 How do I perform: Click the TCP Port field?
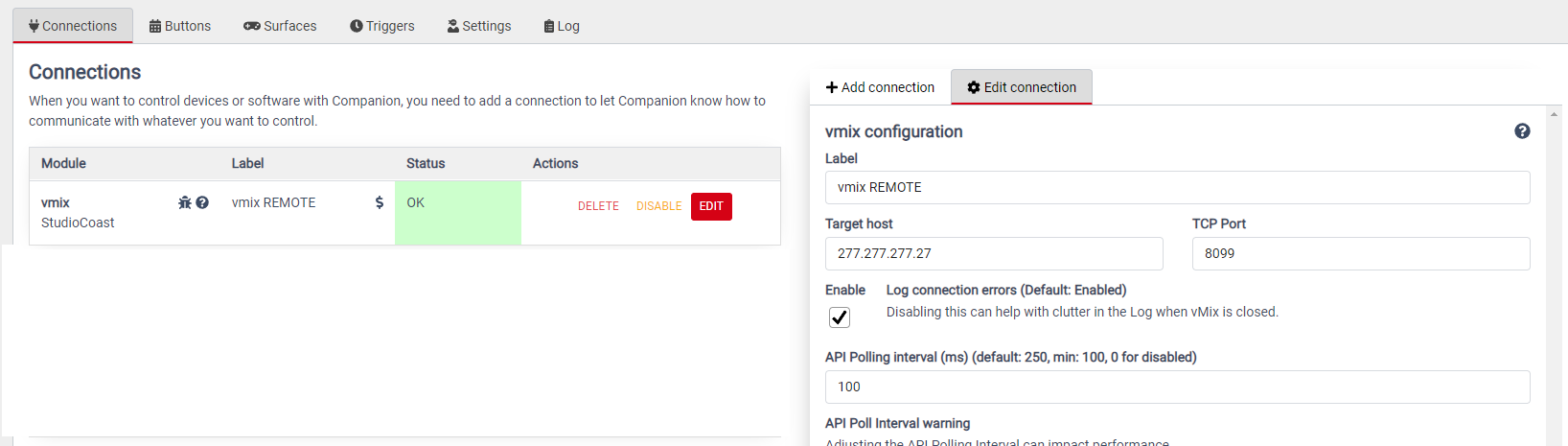pyautogui.click(x=1361, y=254)
